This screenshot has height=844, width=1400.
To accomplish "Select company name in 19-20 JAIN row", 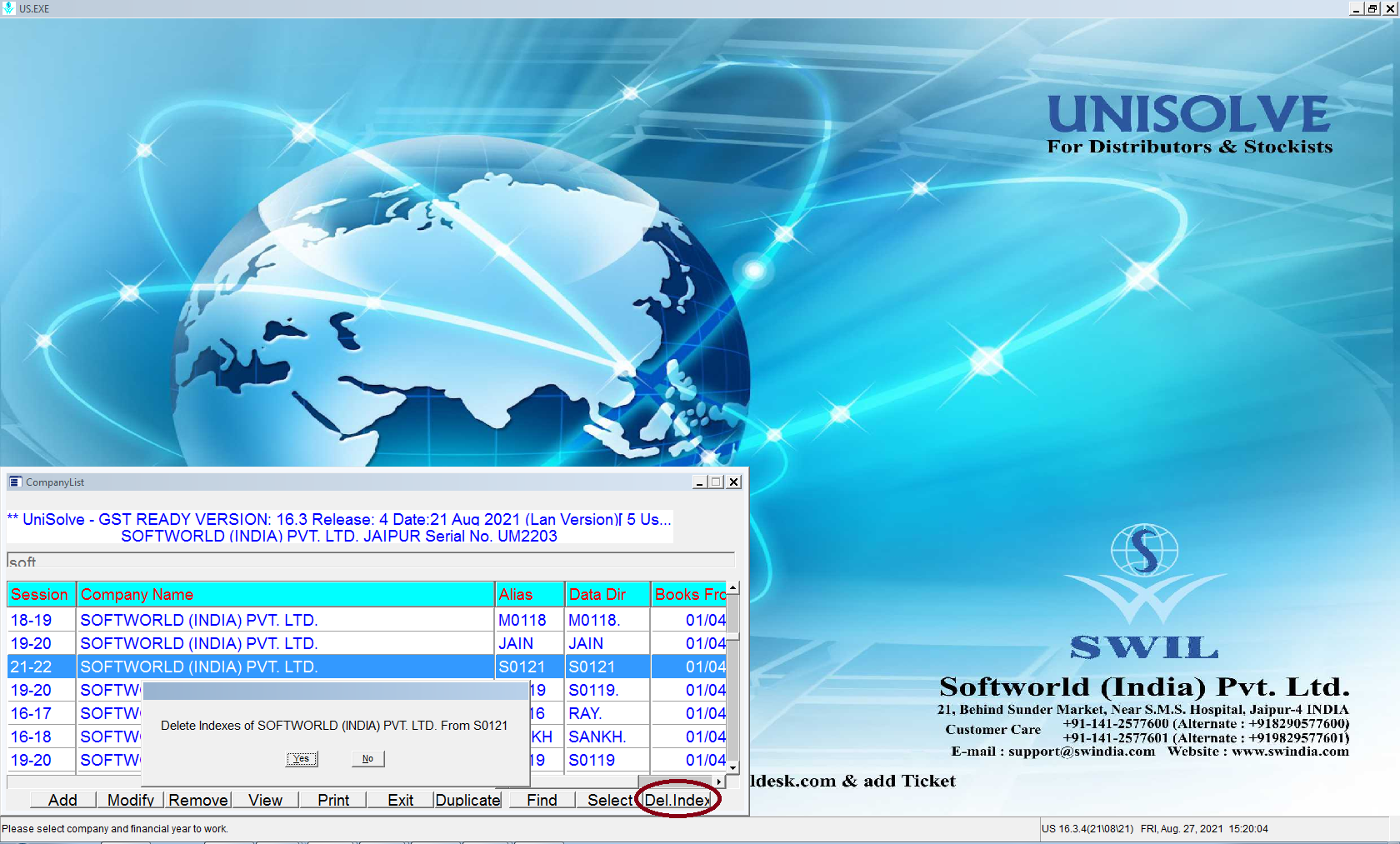I will coord(286,643).
